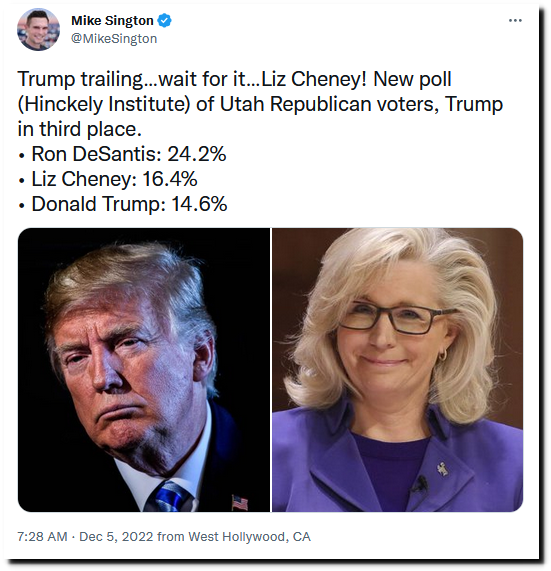Click the "Trump trailing...wait for it" opening line

point(138,79)
